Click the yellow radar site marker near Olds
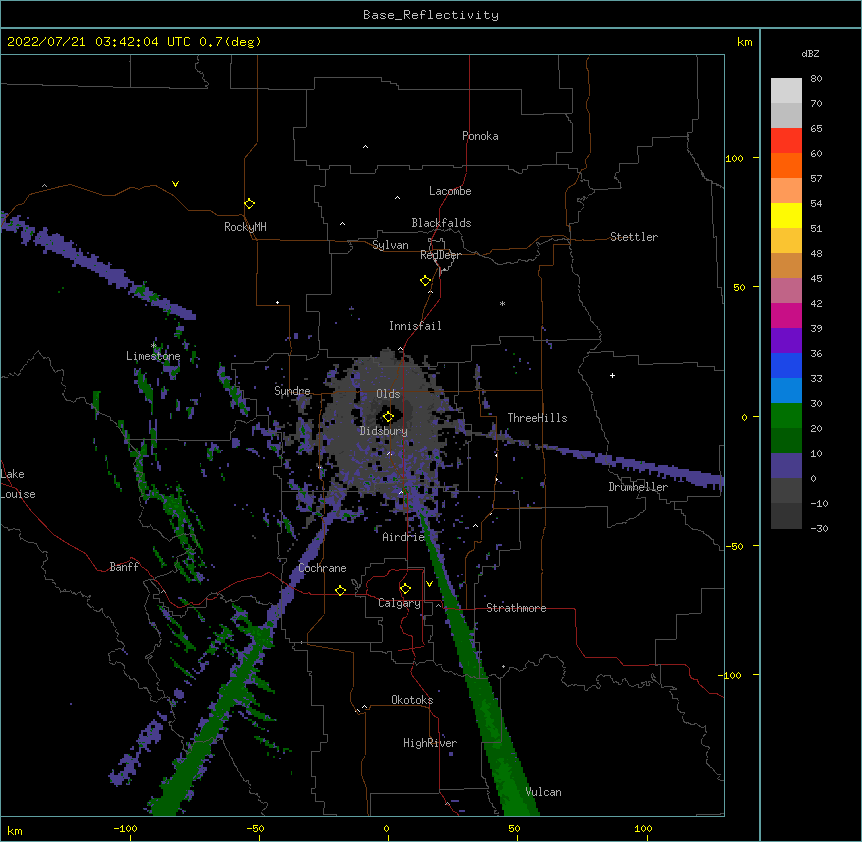 pyautogui.click(x=388, y=417)
